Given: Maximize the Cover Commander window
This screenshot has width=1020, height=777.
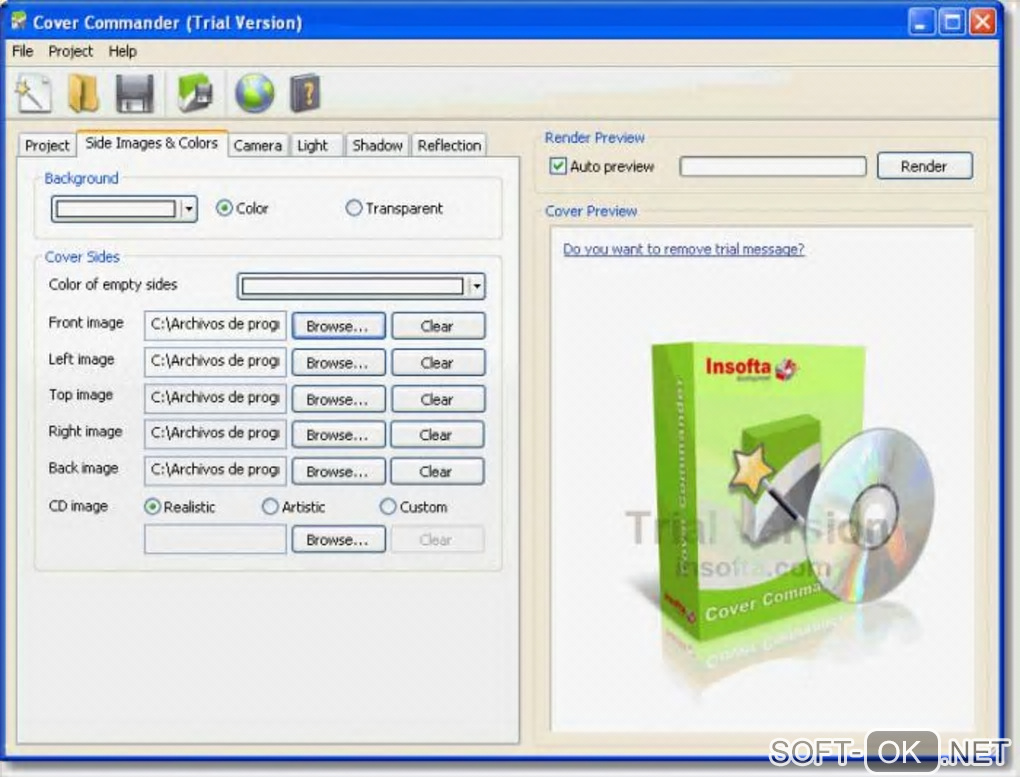Looking at the screenshot, I should 952,22.
